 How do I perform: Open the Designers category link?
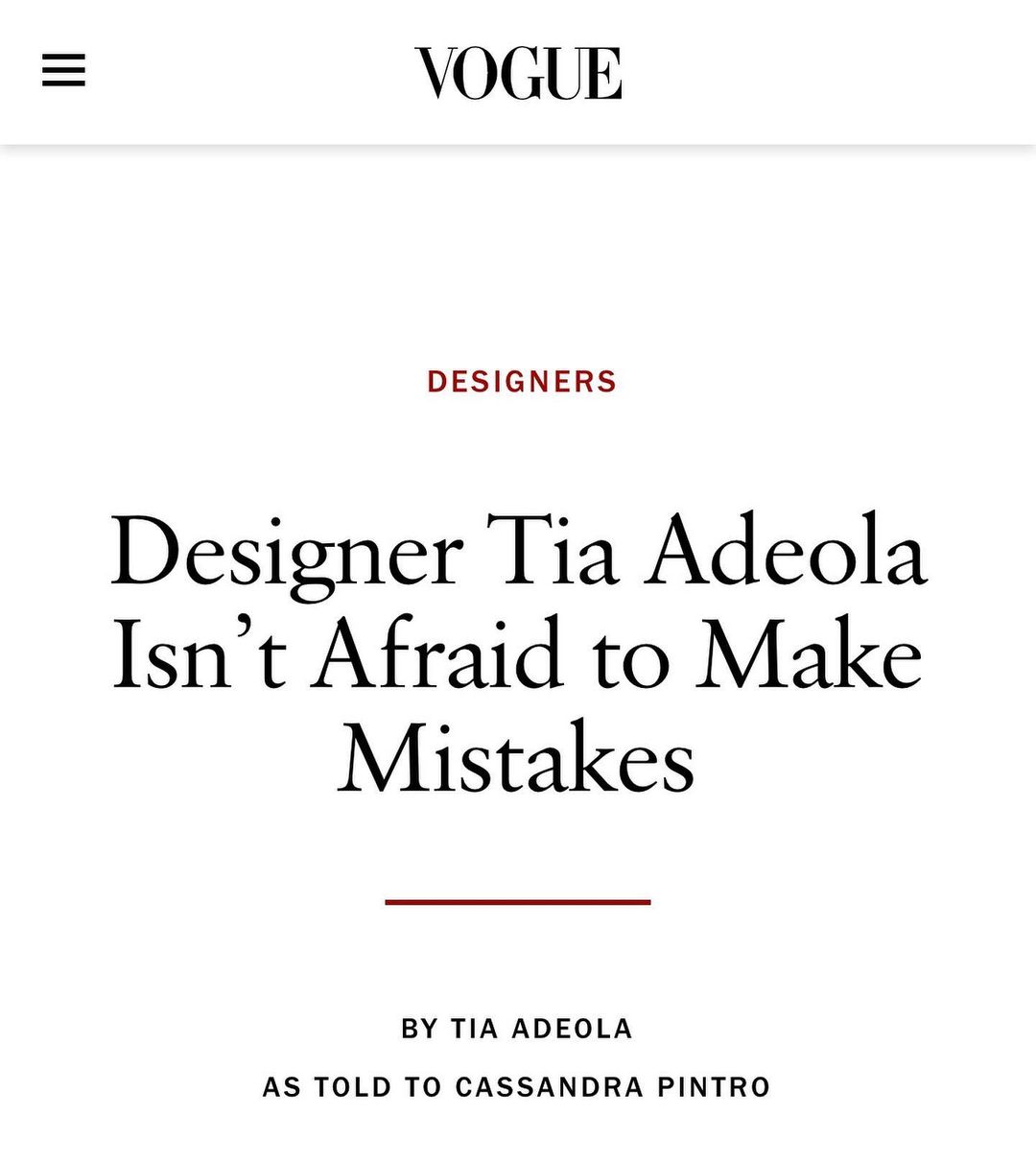tap(522, 381)
